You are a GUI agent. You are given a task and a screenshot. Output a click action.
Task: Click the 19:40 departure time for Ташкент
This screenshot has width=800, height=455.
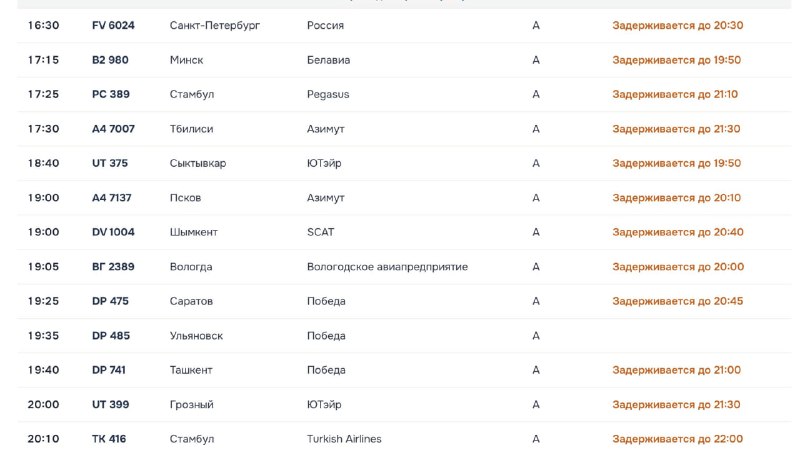coord(43,370)
